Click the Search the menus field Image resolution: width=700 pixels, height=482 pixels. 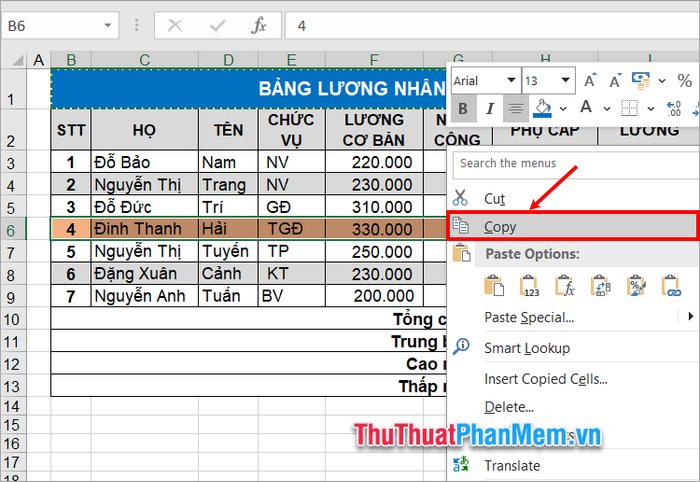coord(570,163)
